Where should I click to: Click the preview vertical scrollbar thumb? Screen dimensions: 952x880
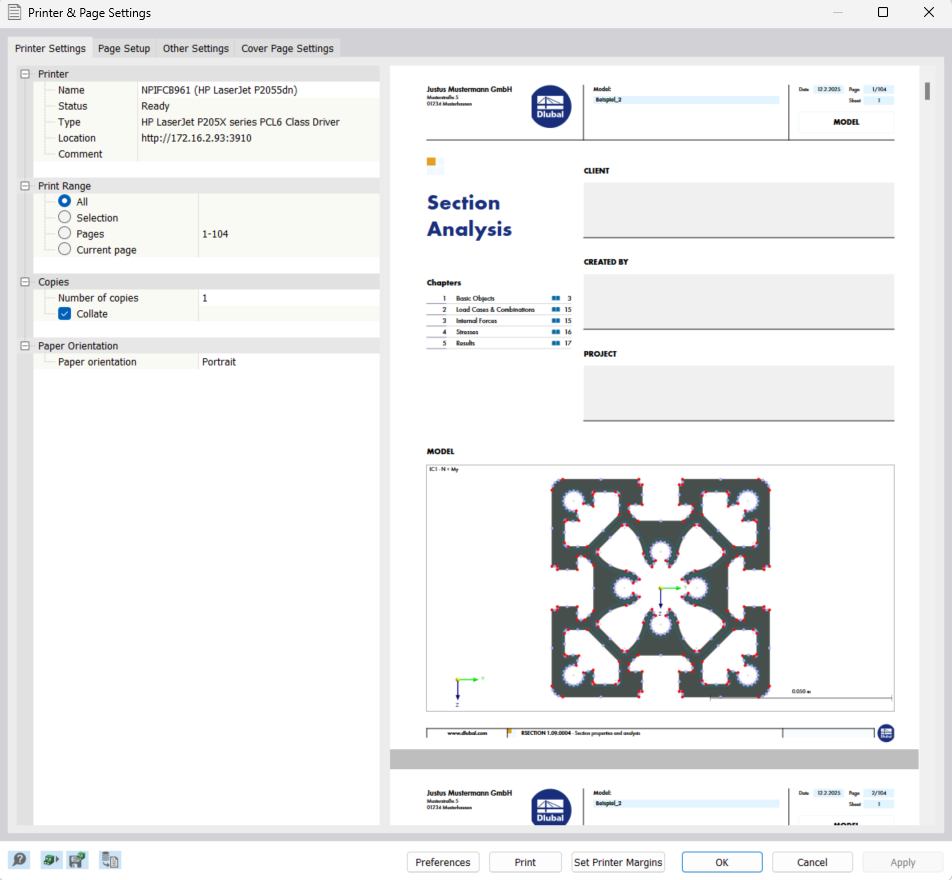927,91
